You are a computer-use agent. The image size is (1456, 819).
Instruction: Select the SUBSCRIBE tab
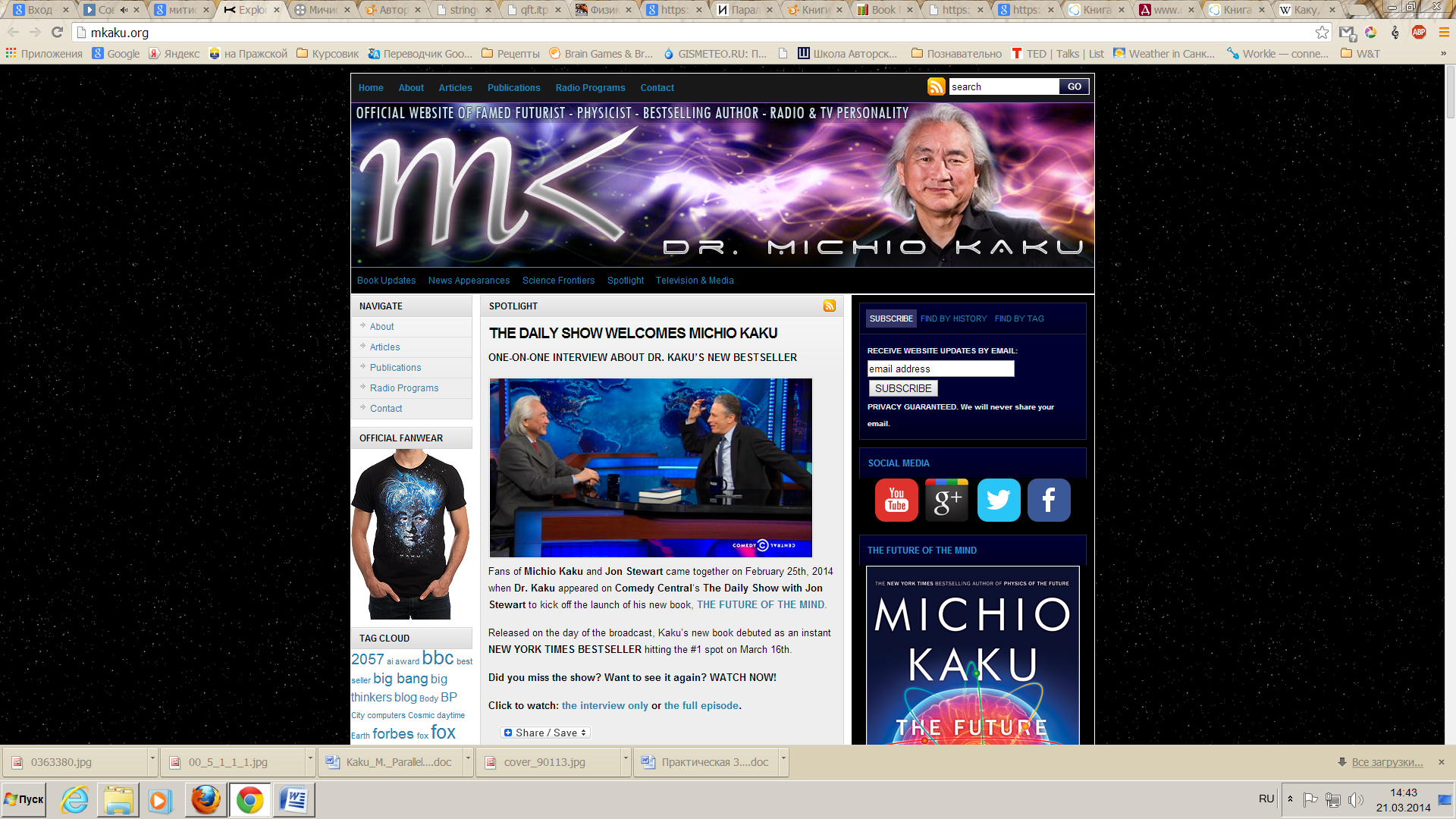pyautogui.click(x=891, y=318)
